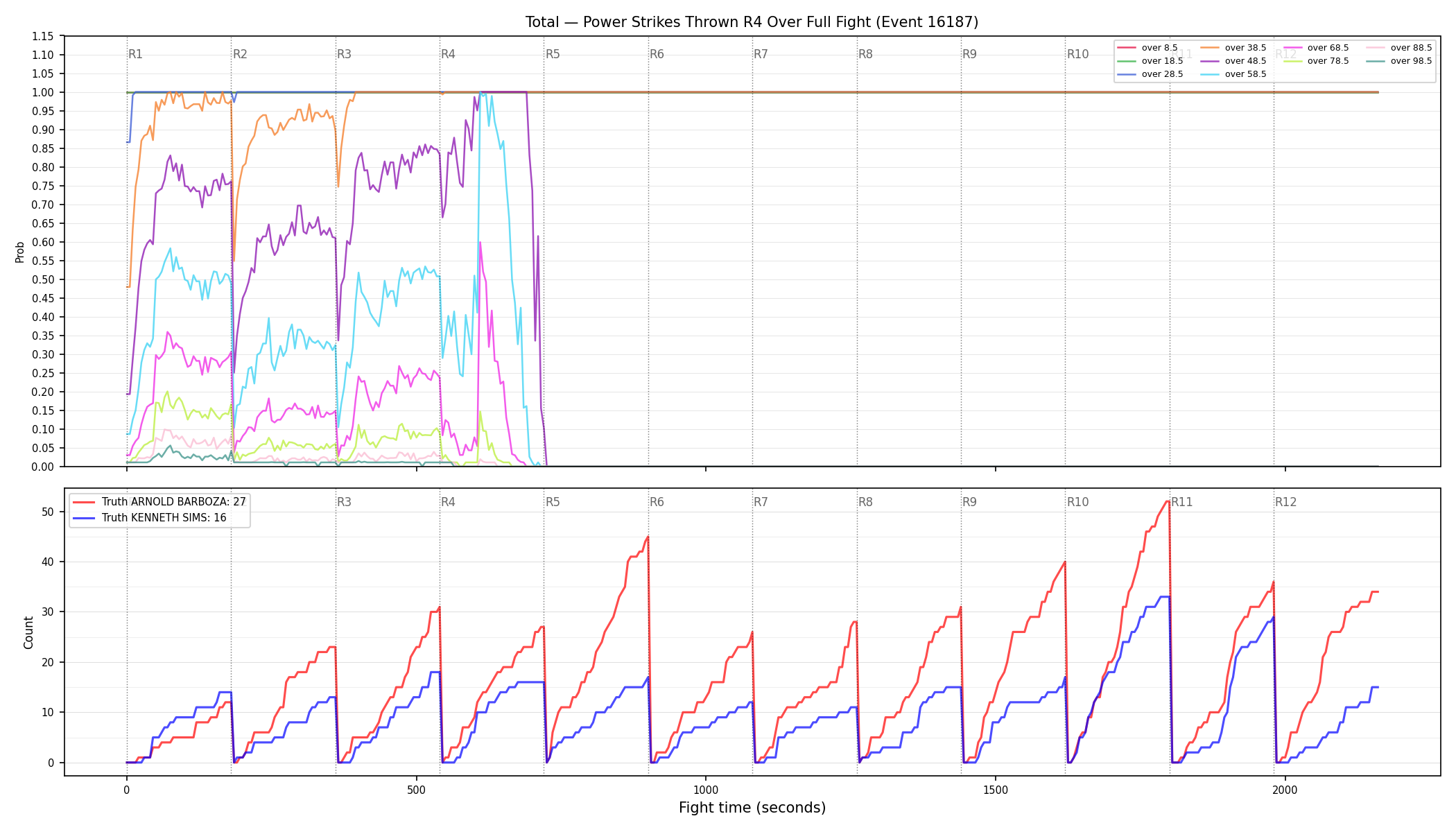Image resolution: width=1456 pixels, height=832 pixels.
Task: Click the 1.00 tick on the Prob axis
Action: (42, 92)
